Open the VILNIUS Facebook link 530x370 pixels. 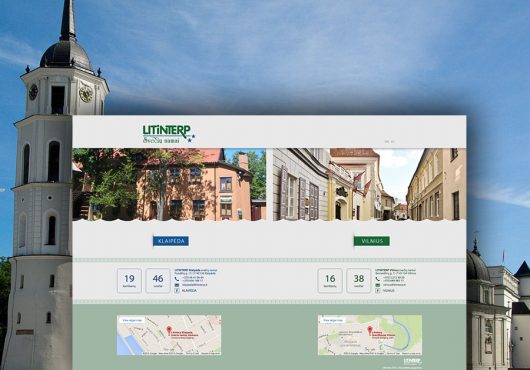389,291
